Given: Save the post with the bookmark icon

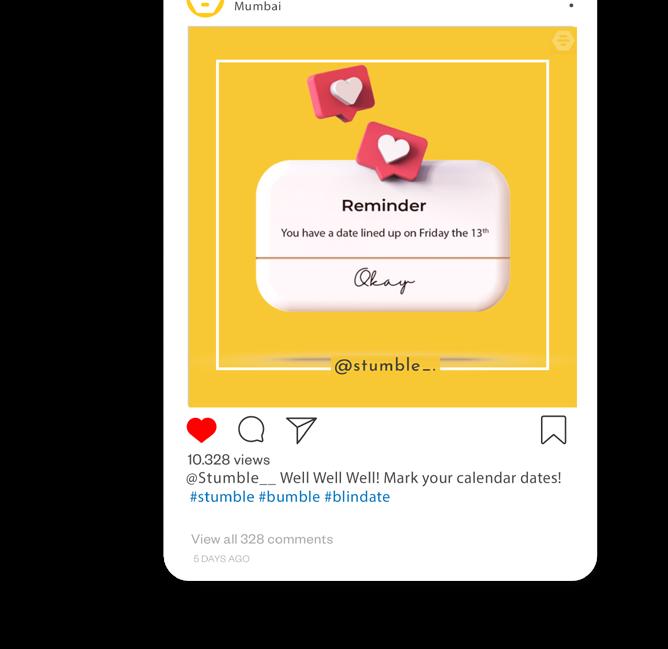Looking at the screenshot, I should [553, 430].
